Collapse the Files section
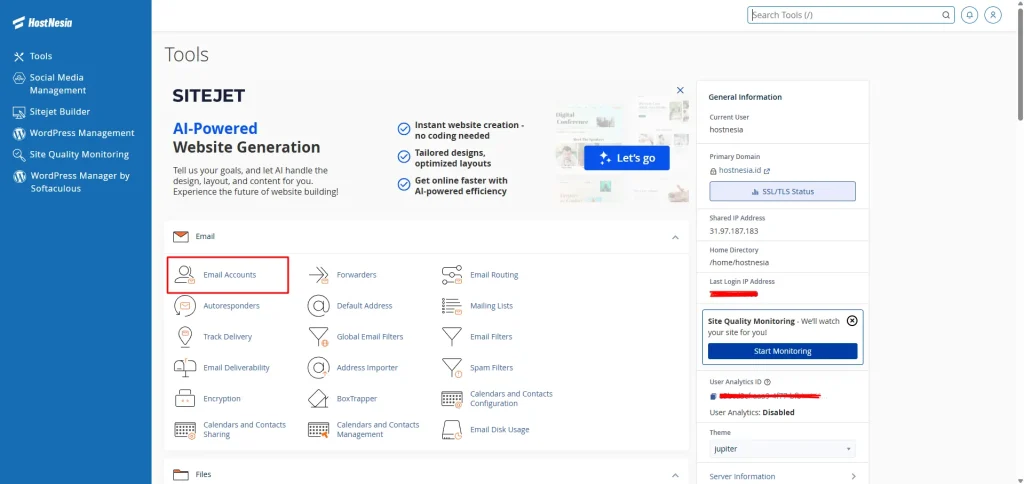Screen dimensions: 1024x484 click(675, 475)
